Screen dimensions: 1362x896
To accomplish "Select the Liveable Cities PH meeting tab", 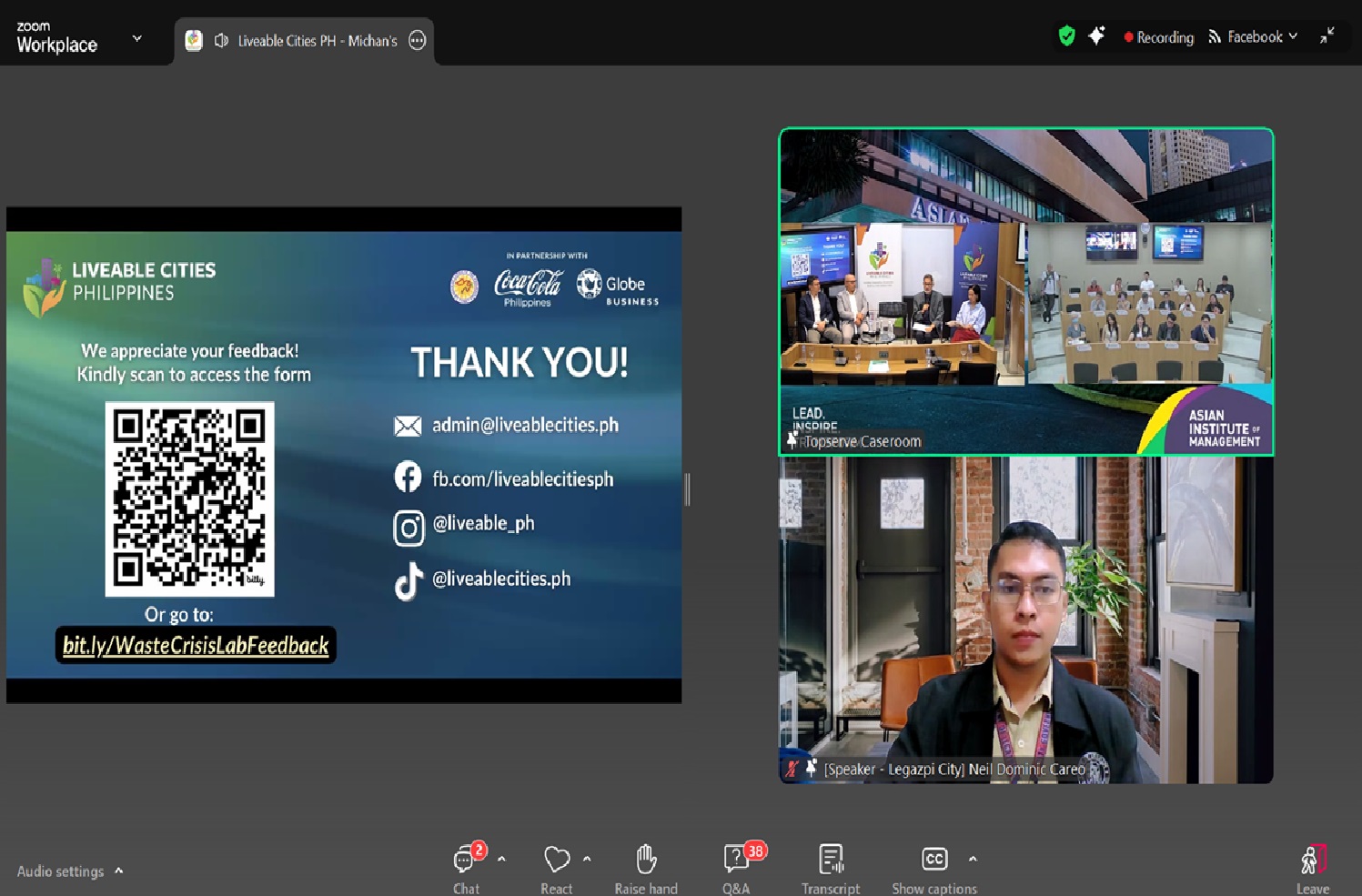I will 304,41.
